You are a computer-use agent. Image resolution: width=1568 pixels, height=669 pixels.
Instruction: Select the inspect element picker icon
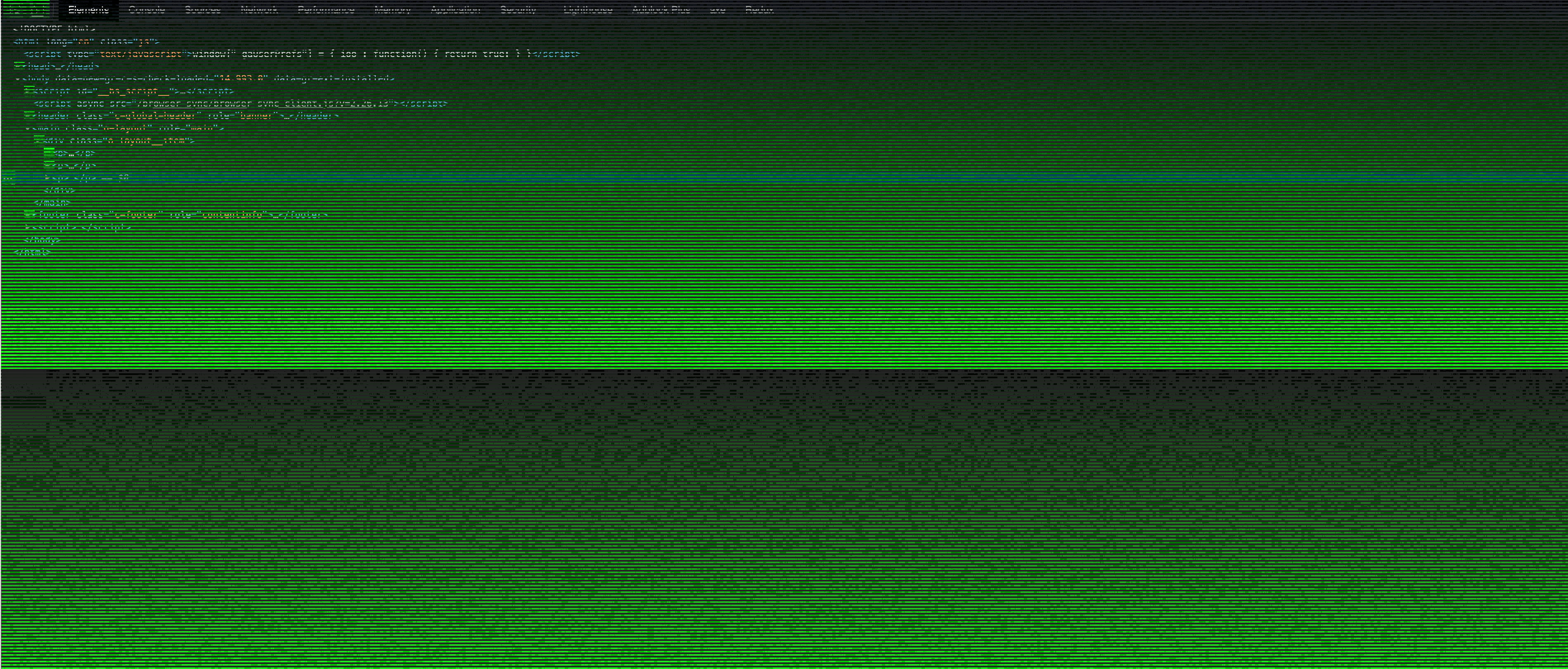(15, 10)
